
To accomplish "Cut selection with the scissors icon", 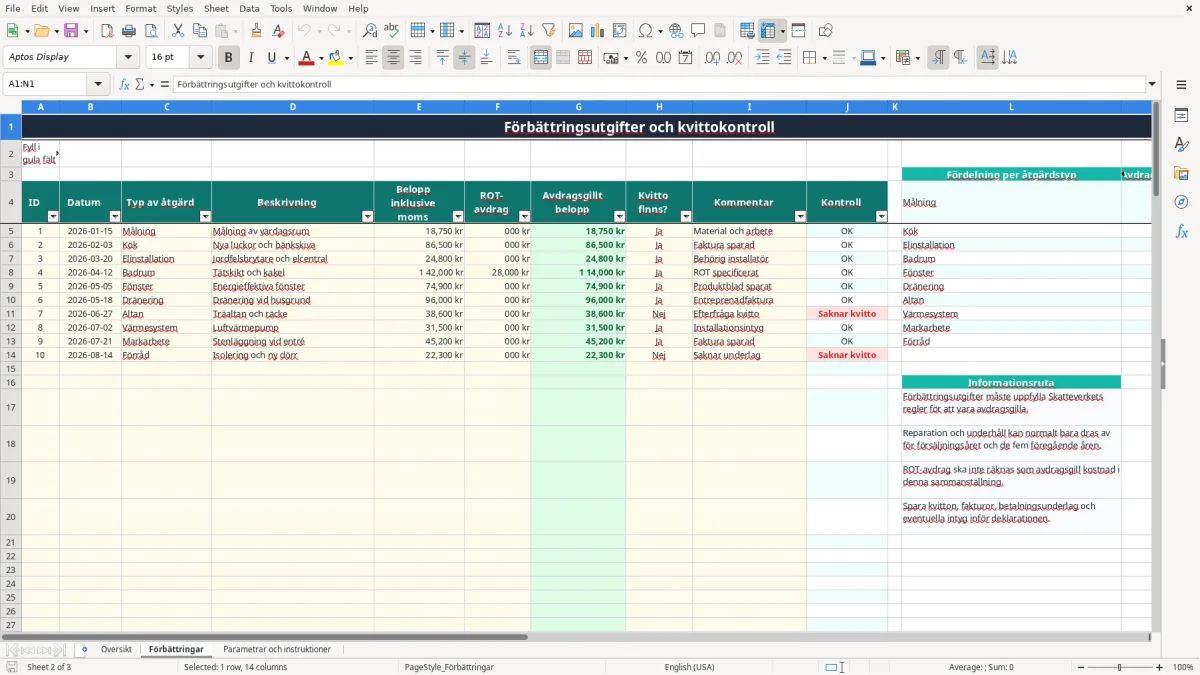I will pyautogui.click(x=178, y=31).
